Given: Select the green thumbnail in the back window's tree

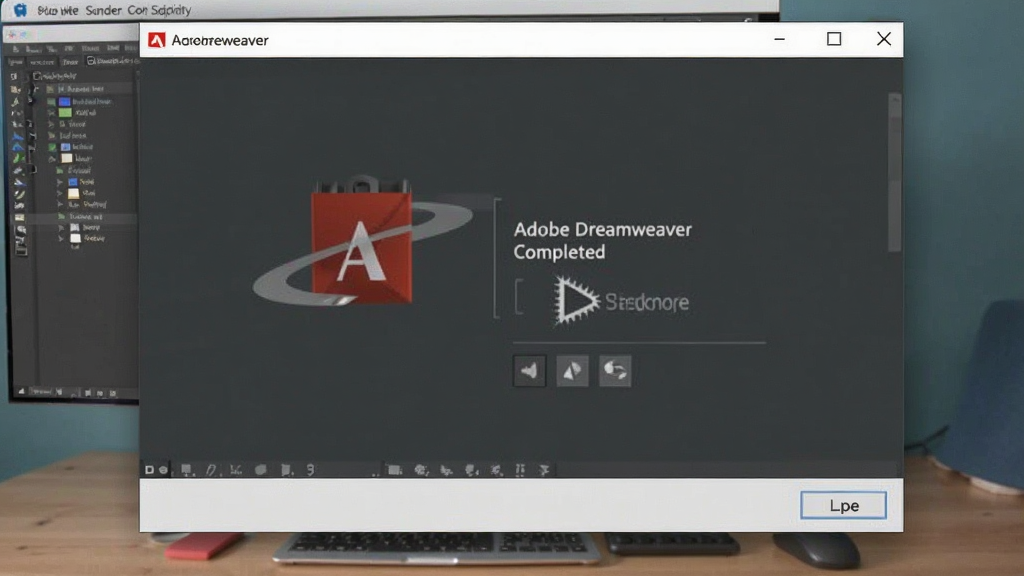Looking at the screenshot, I should point(65,112).
